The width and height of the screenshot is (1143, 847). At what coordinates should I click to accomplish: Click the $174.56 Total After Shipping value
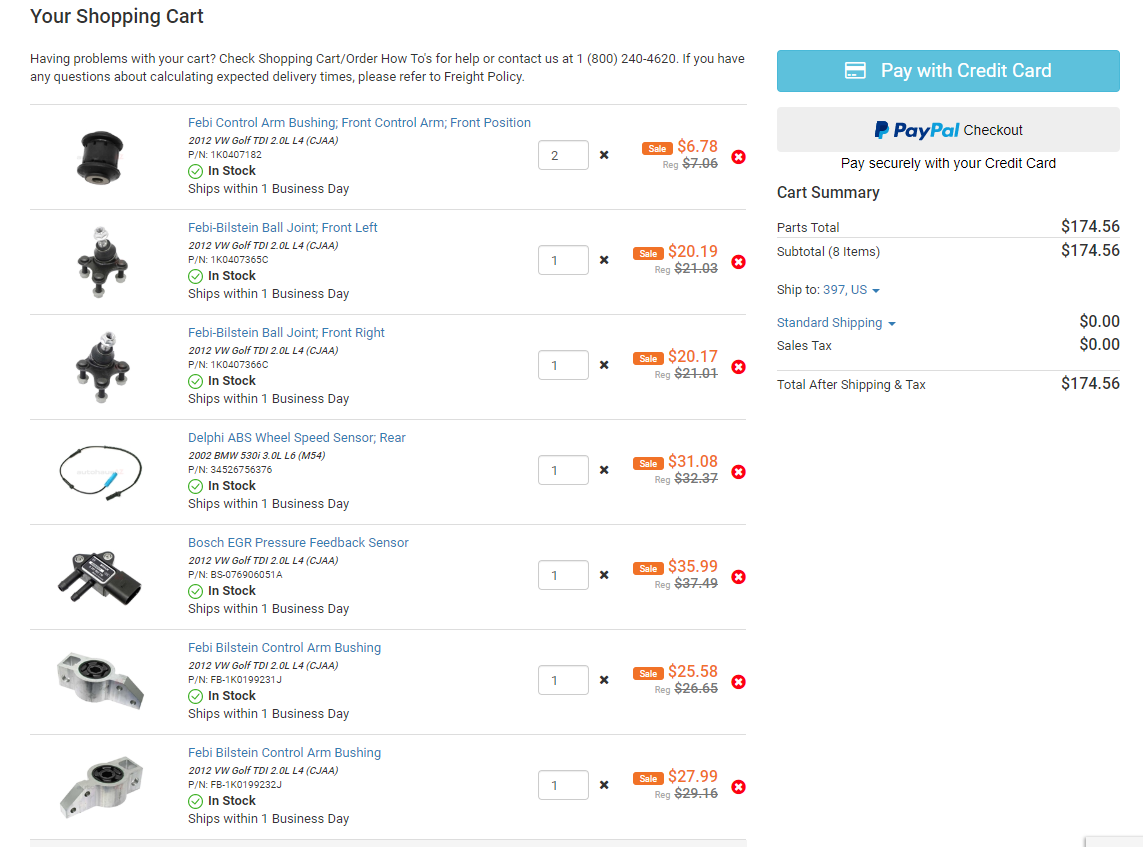[x=1090, y=383]
